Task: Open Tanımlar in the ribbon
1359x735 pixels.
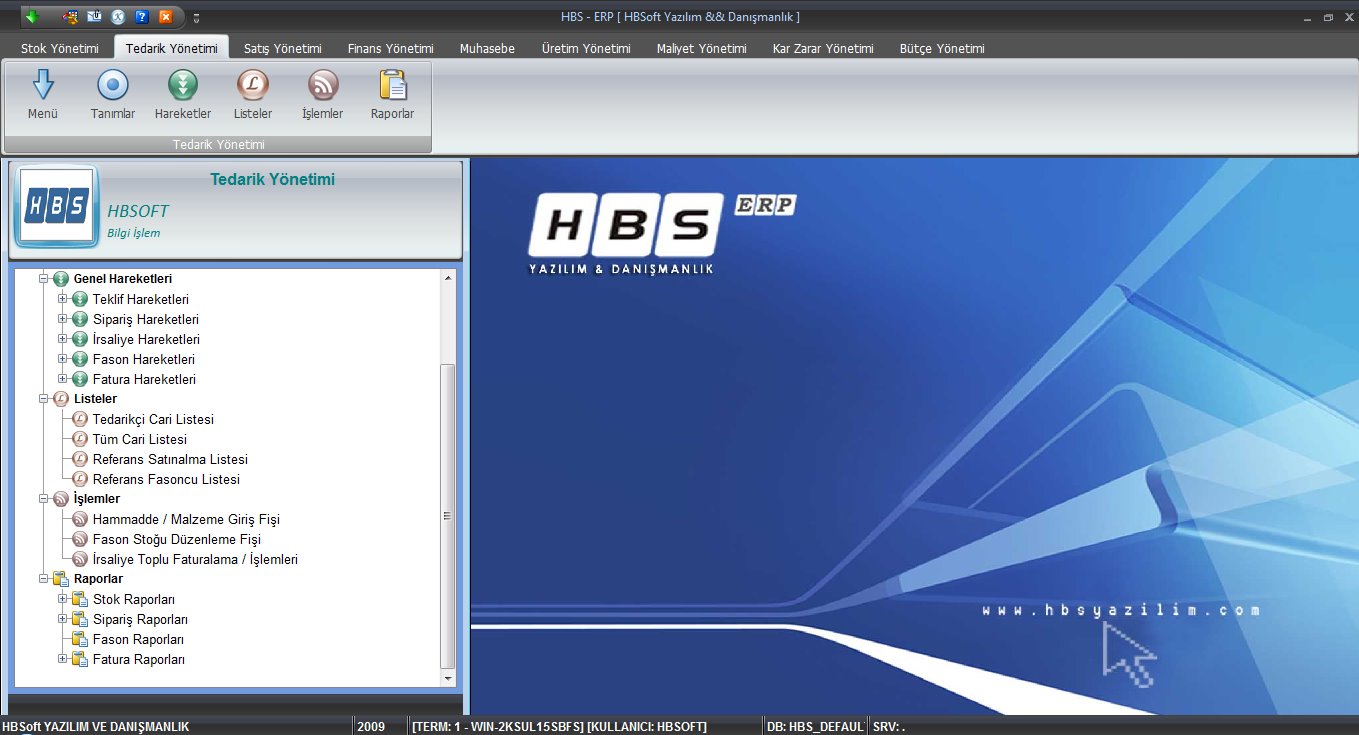Action: click(x=113, y=95)
